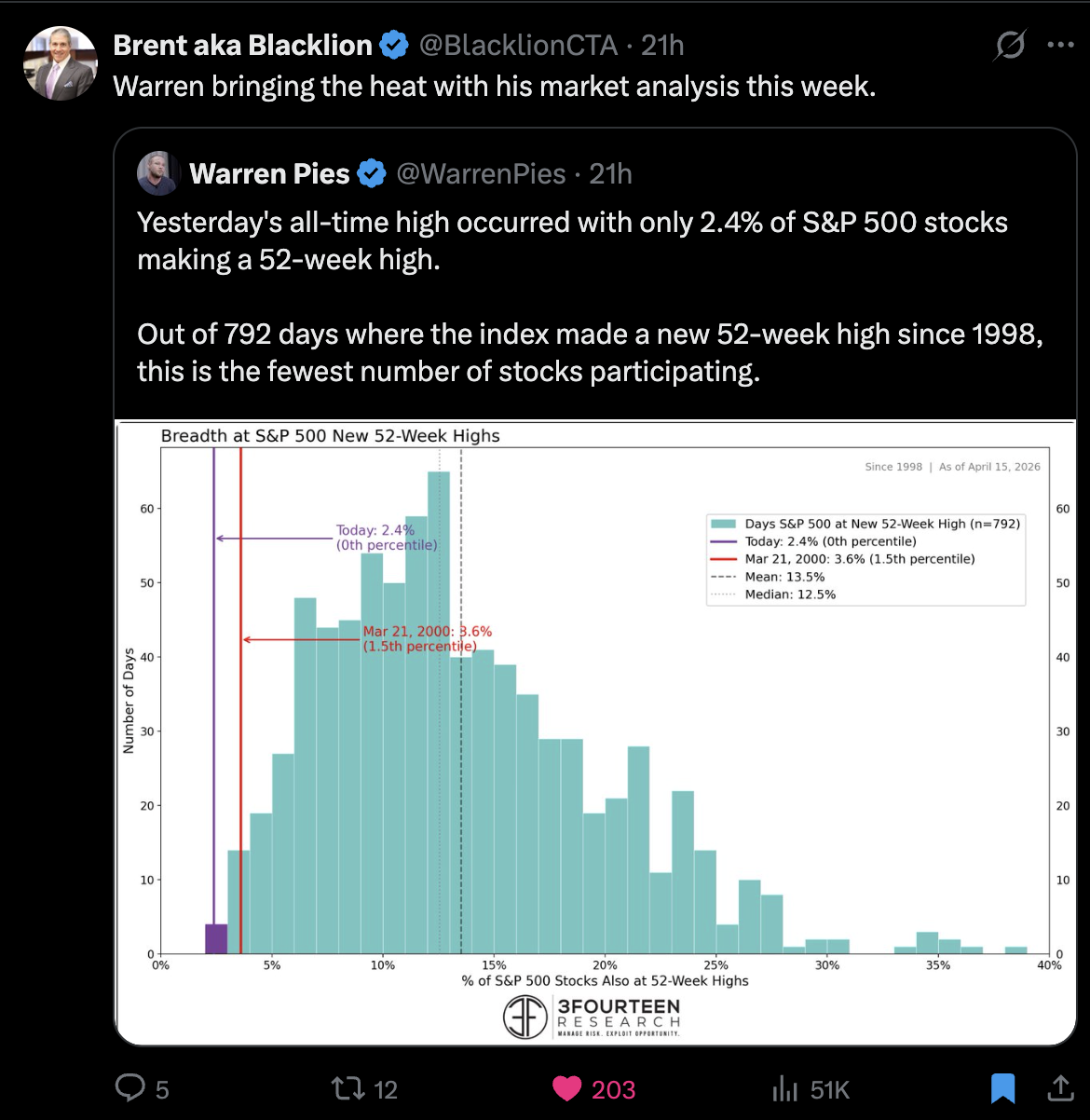Click the share upload arrow icon
Image resolution: width=1090 pixels, height=1120 pixels.
coord(1060,1087)
